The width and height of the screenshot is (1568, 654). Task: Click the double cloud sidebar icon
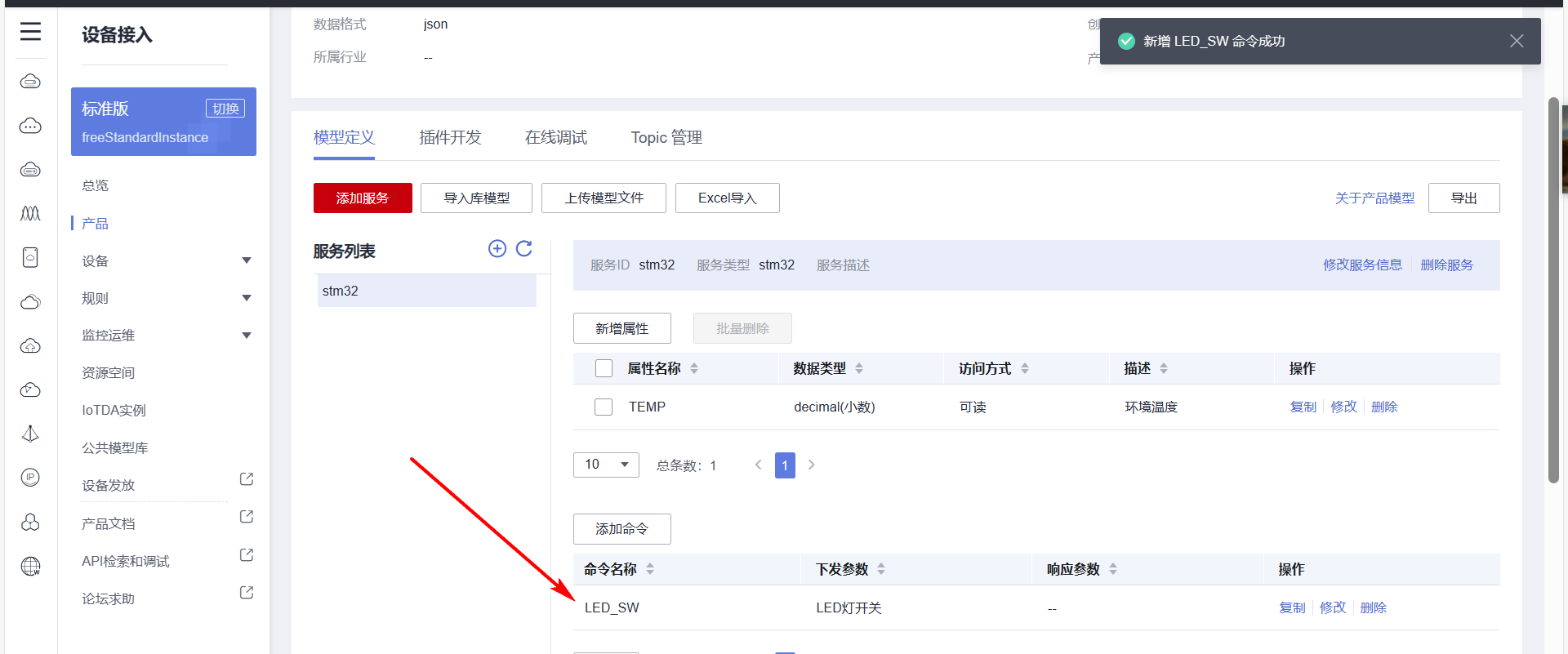30,302
